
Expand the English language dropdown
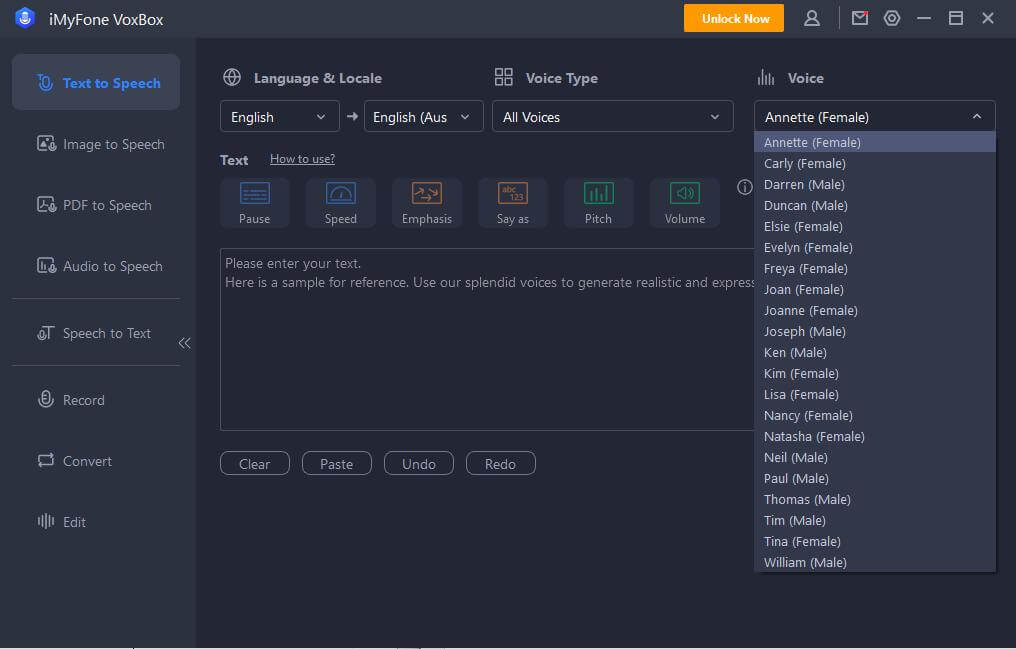[x=280, y=117]
